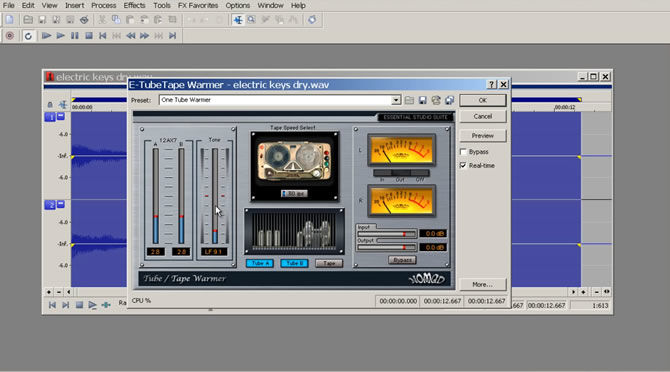The height and width of the screenshot is (372, 670).
Task: Toggle Loop Playback in transport bar
Action: [x=28, y=36]
